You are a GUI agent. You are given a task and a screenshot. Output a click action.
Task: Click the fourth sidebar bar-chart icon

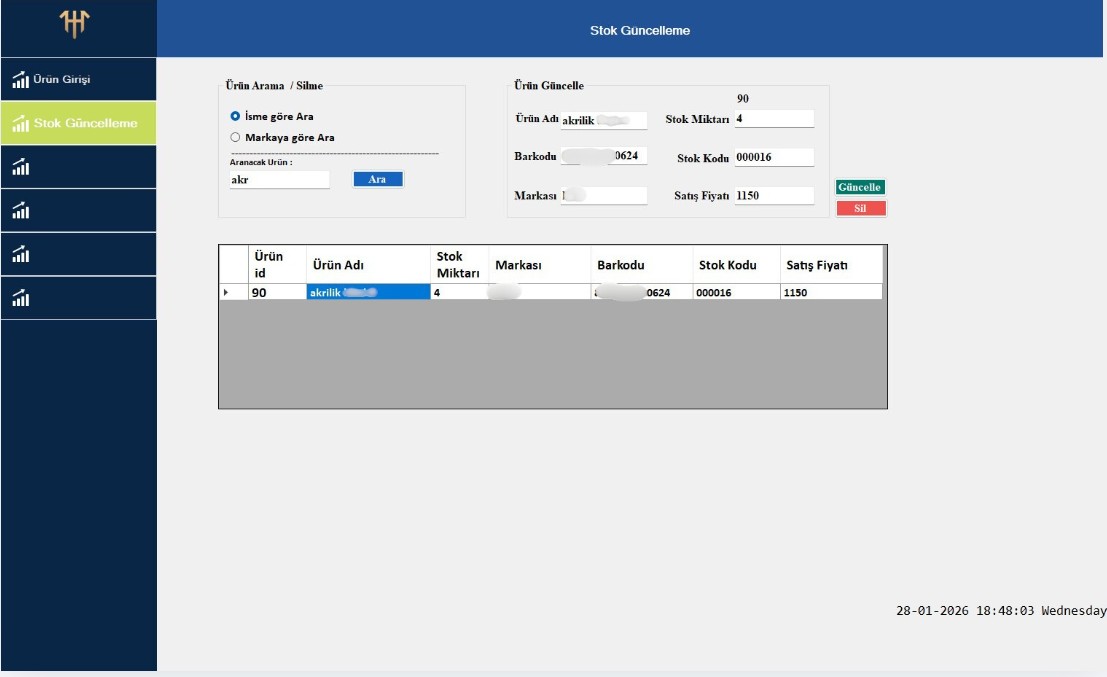pyautogui.click(x=21, y=211)
